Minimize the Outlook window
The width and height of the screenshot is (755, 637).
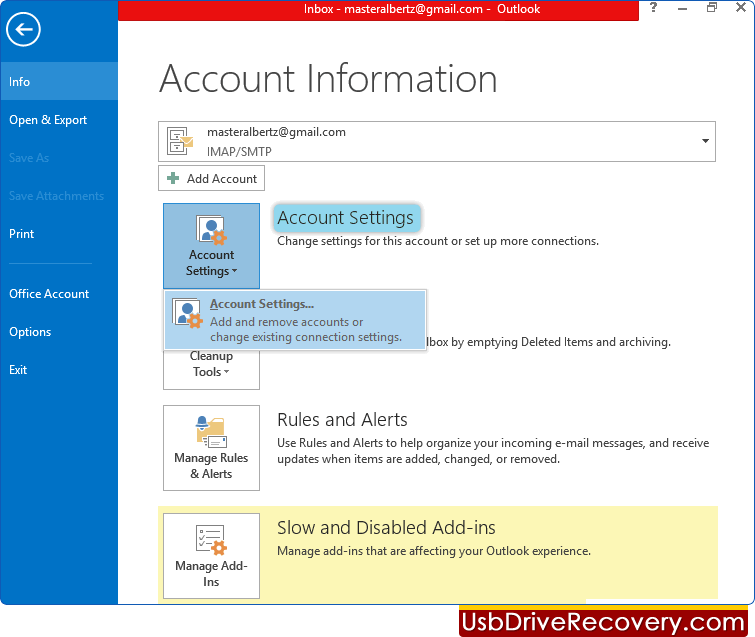(x=682, y=9)
